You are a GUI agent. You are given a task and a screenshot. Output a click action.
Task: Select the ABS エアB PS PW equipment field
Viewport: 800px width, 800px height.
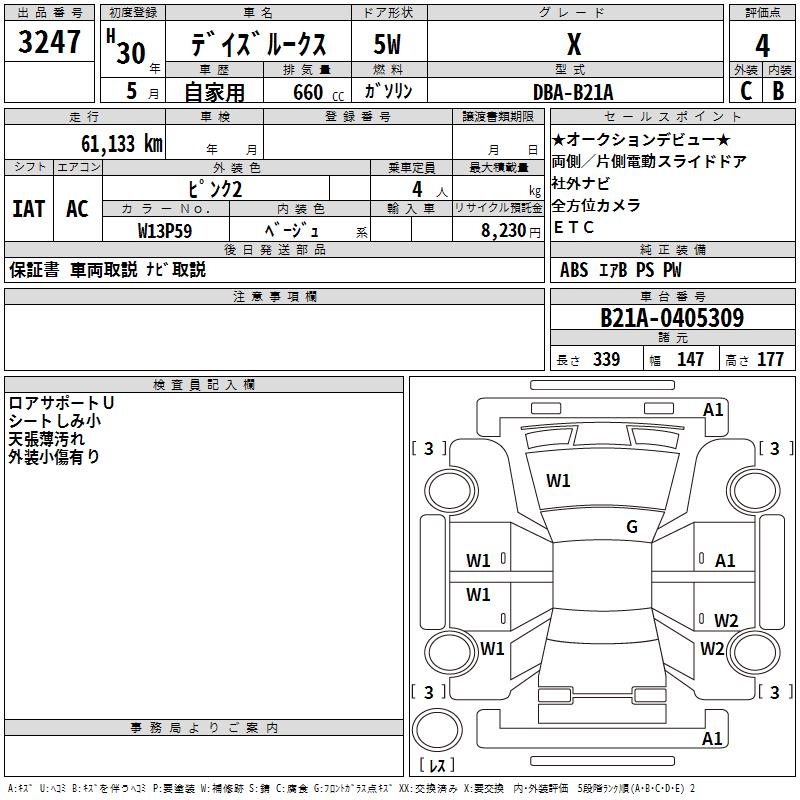(x=621, y=270)
